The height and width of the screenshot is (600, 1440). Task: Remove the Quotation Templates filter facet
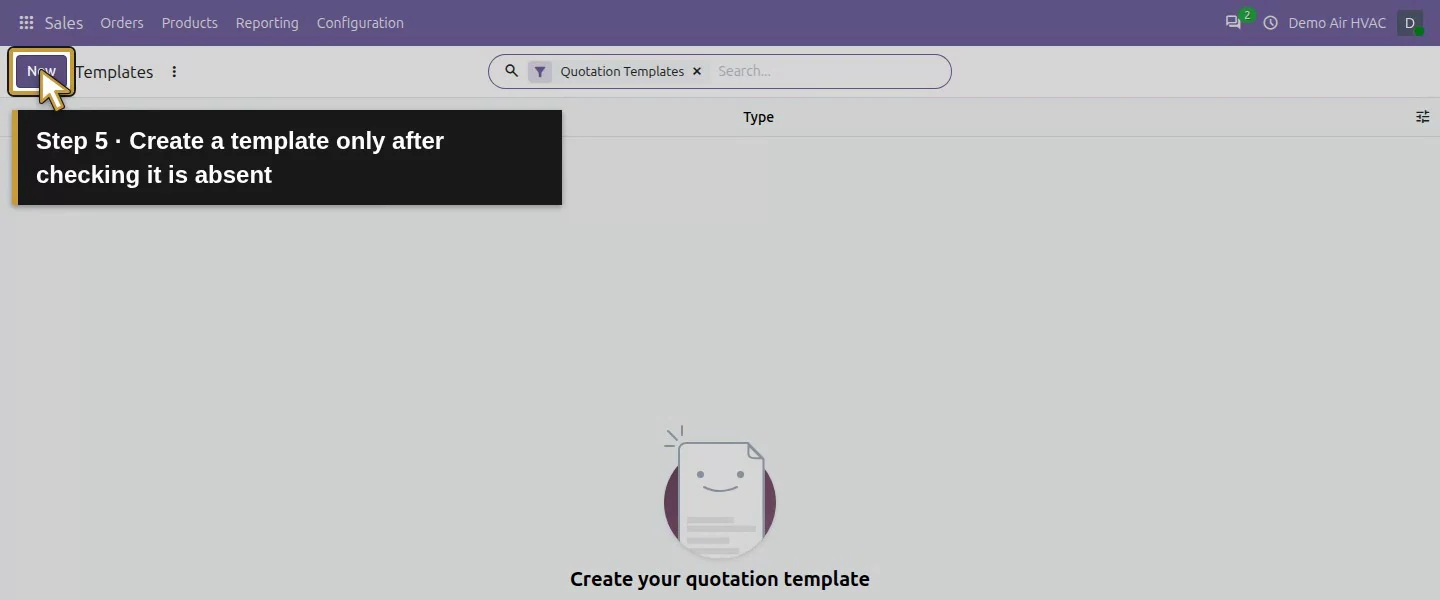coord(697,71)
